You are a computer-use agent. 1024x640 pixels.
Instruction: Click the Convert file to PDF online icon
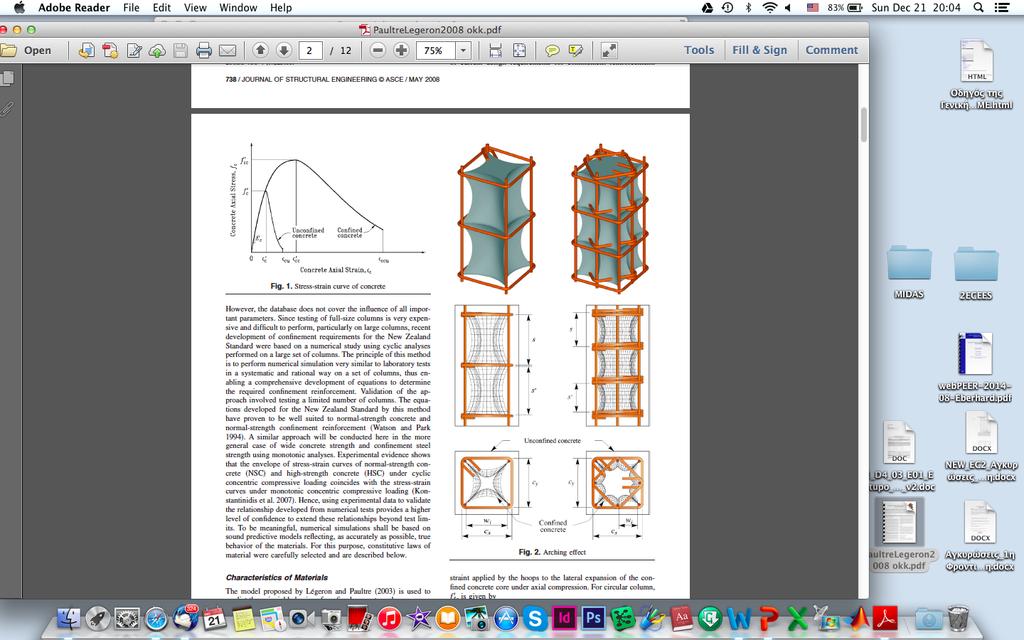[x=86, y=50]
